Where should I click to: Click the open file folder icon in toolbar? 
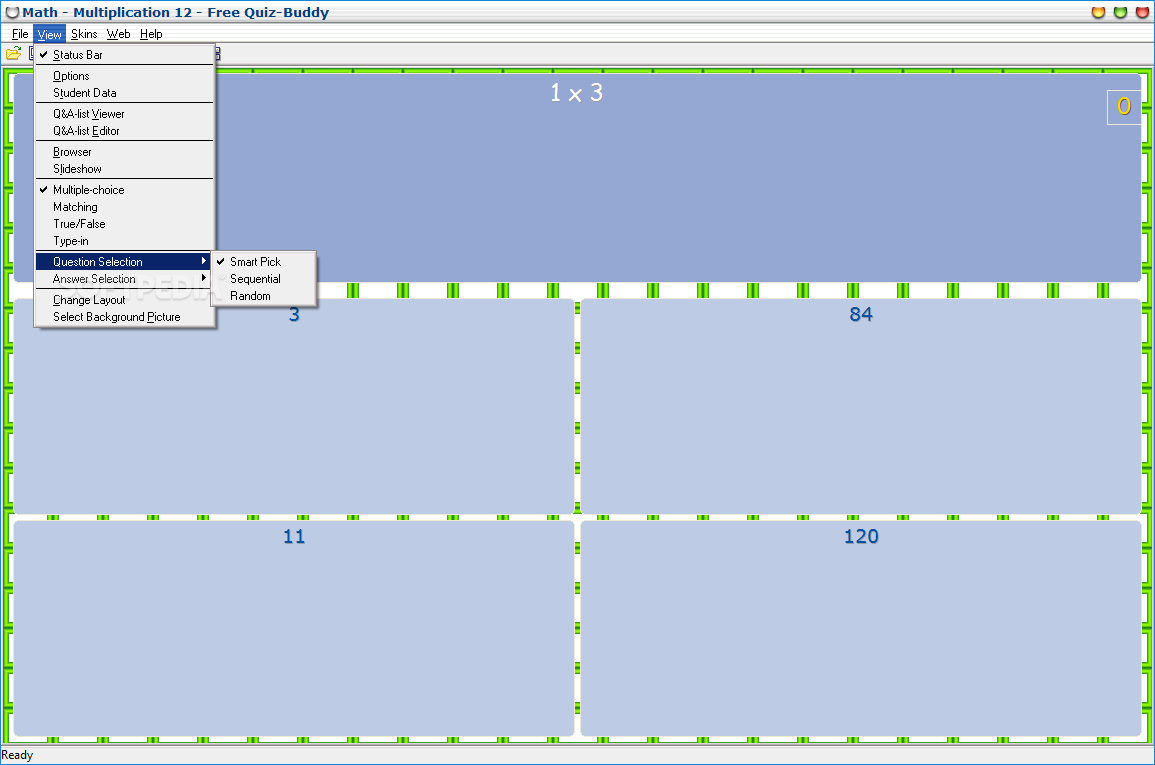pos(13,54)
